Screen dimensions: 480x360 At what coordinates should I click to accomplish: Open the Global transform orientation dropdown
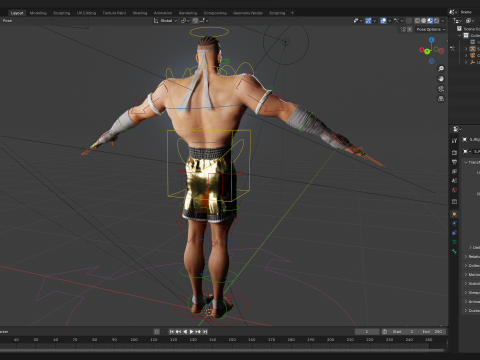point(165,21)
